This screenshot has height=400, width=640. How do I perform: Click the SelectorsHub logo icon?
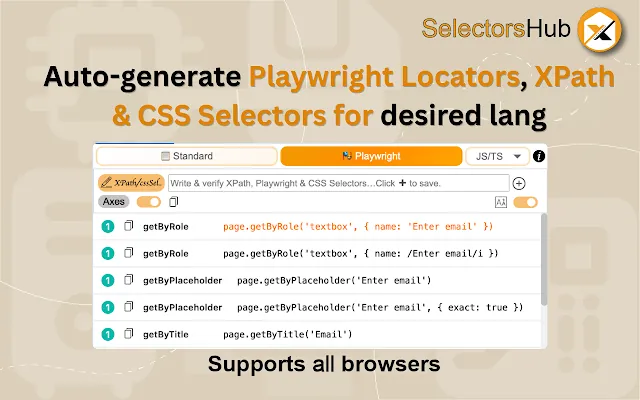click(600, 30)
